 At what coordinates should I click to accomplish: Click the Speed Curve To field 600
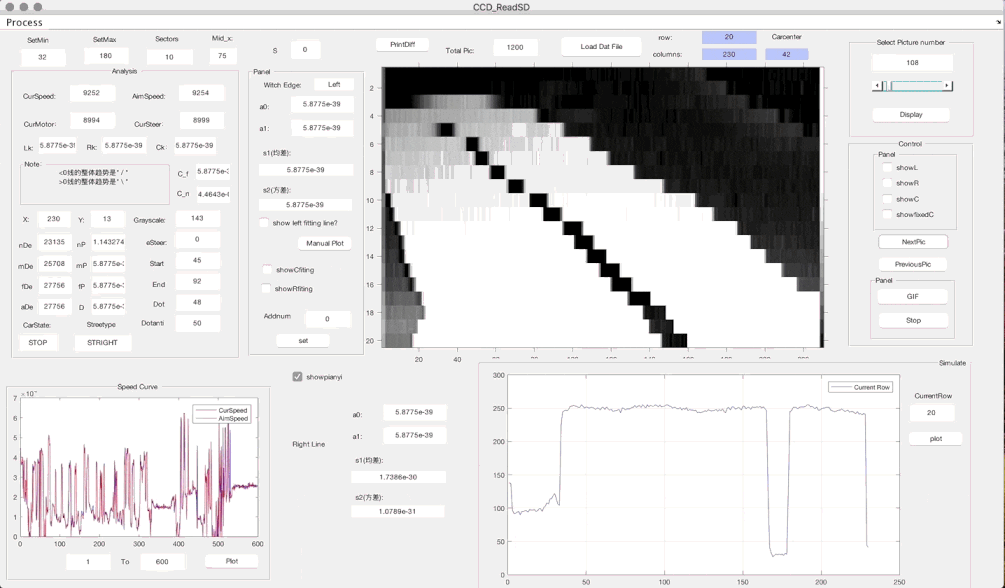[162, 562]
